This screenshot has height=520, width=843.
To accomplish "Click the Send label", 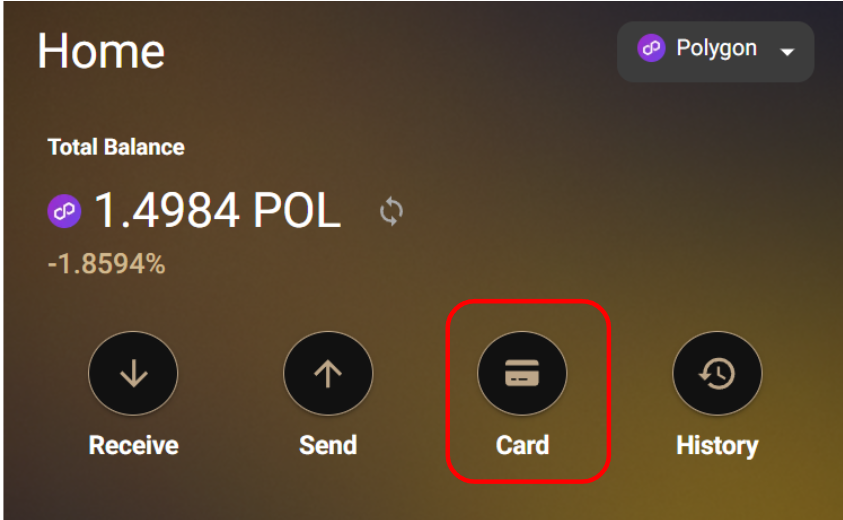I will [x=328, y=445].
